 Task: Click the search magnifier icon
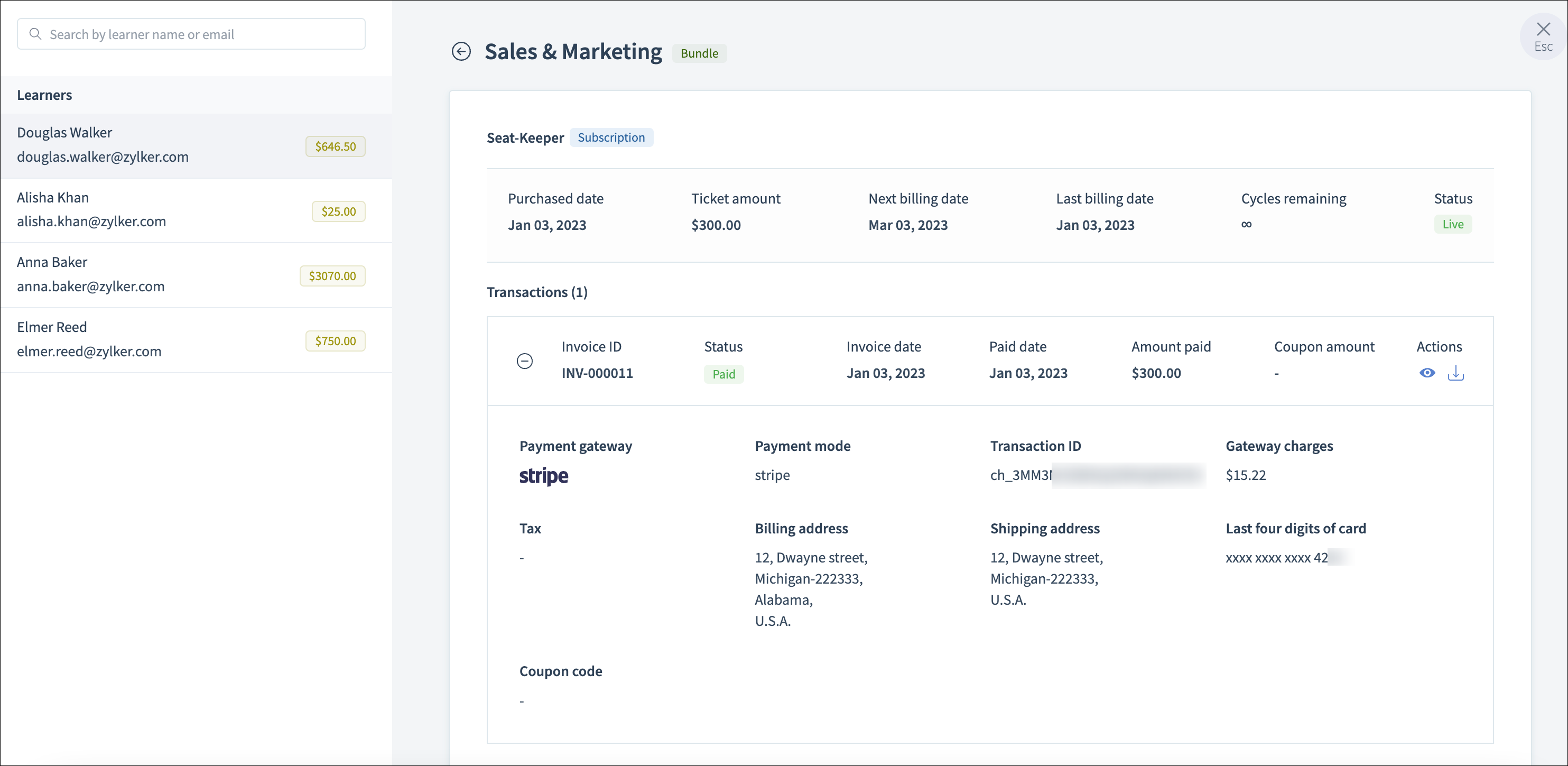(35, 34)
